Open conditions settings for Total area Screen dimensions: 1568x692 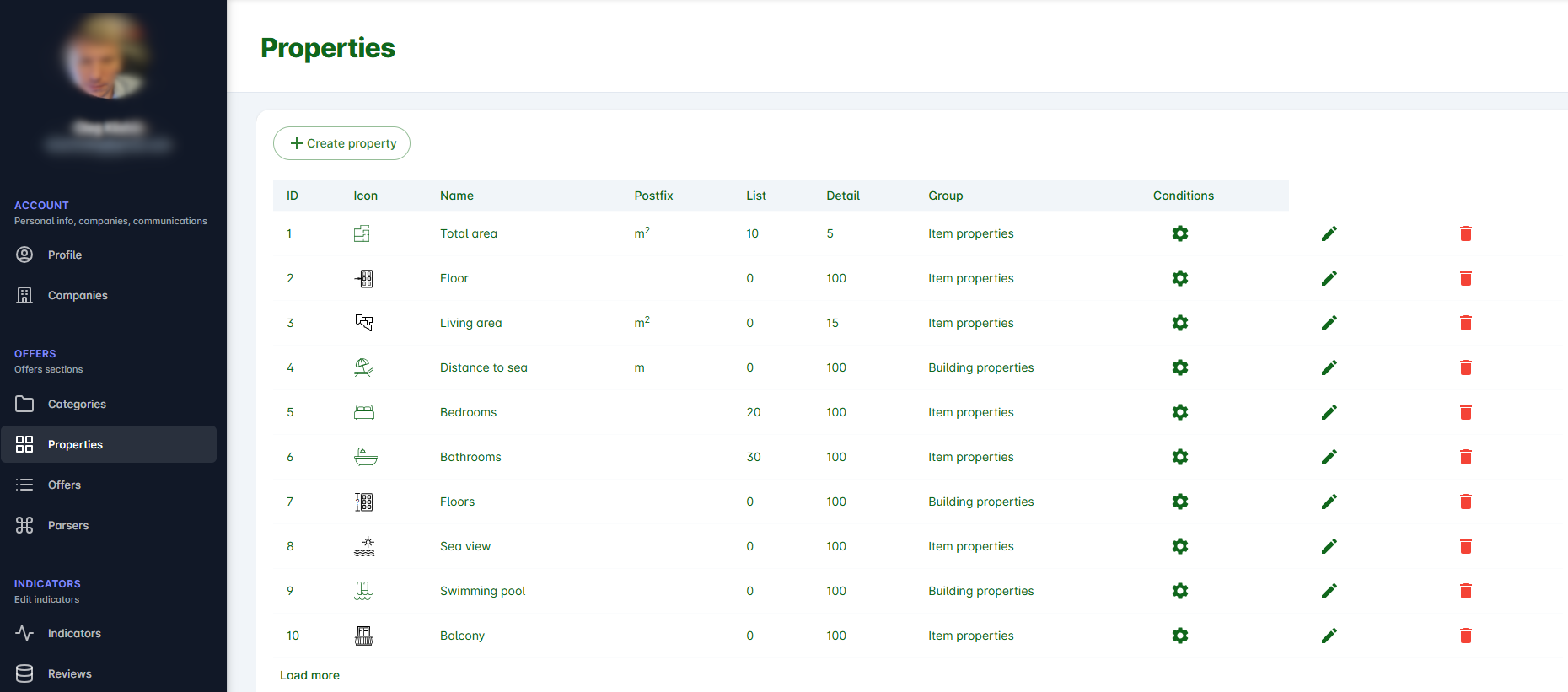(x=1180, y=233)
